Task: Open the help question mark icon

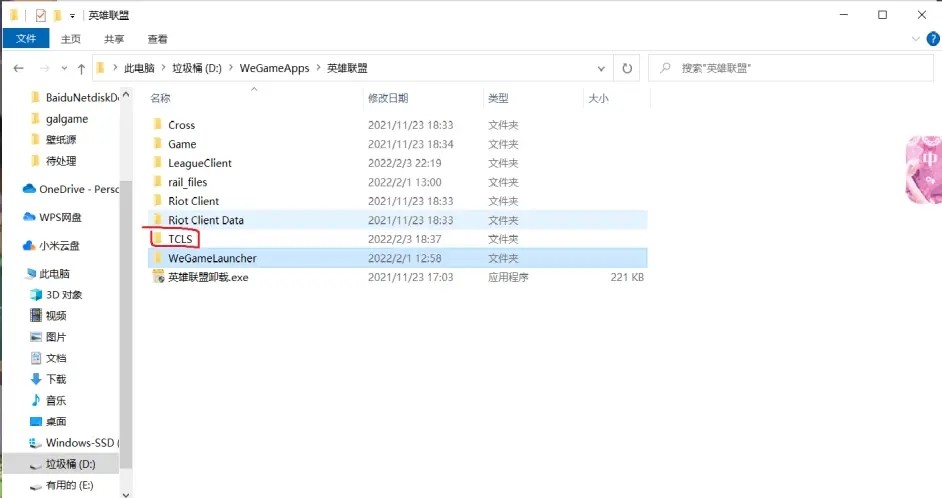Action: pyautogui.click(x=933, y=39)
